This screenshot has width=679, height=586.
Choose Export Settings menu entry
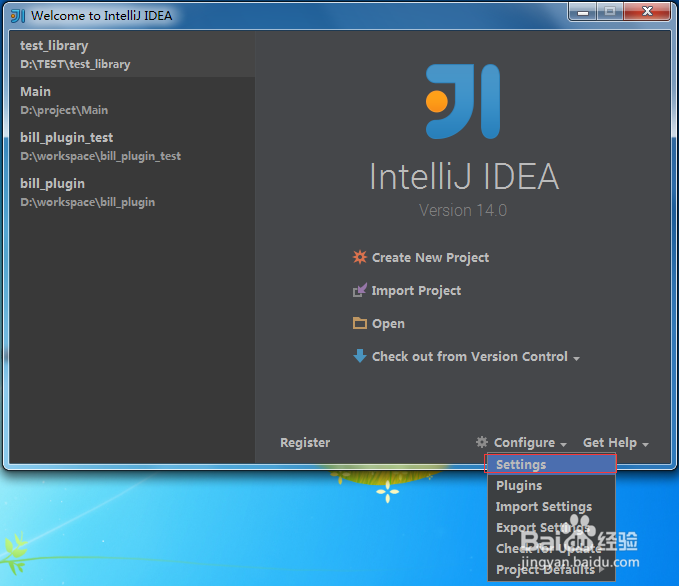[551, 527]
